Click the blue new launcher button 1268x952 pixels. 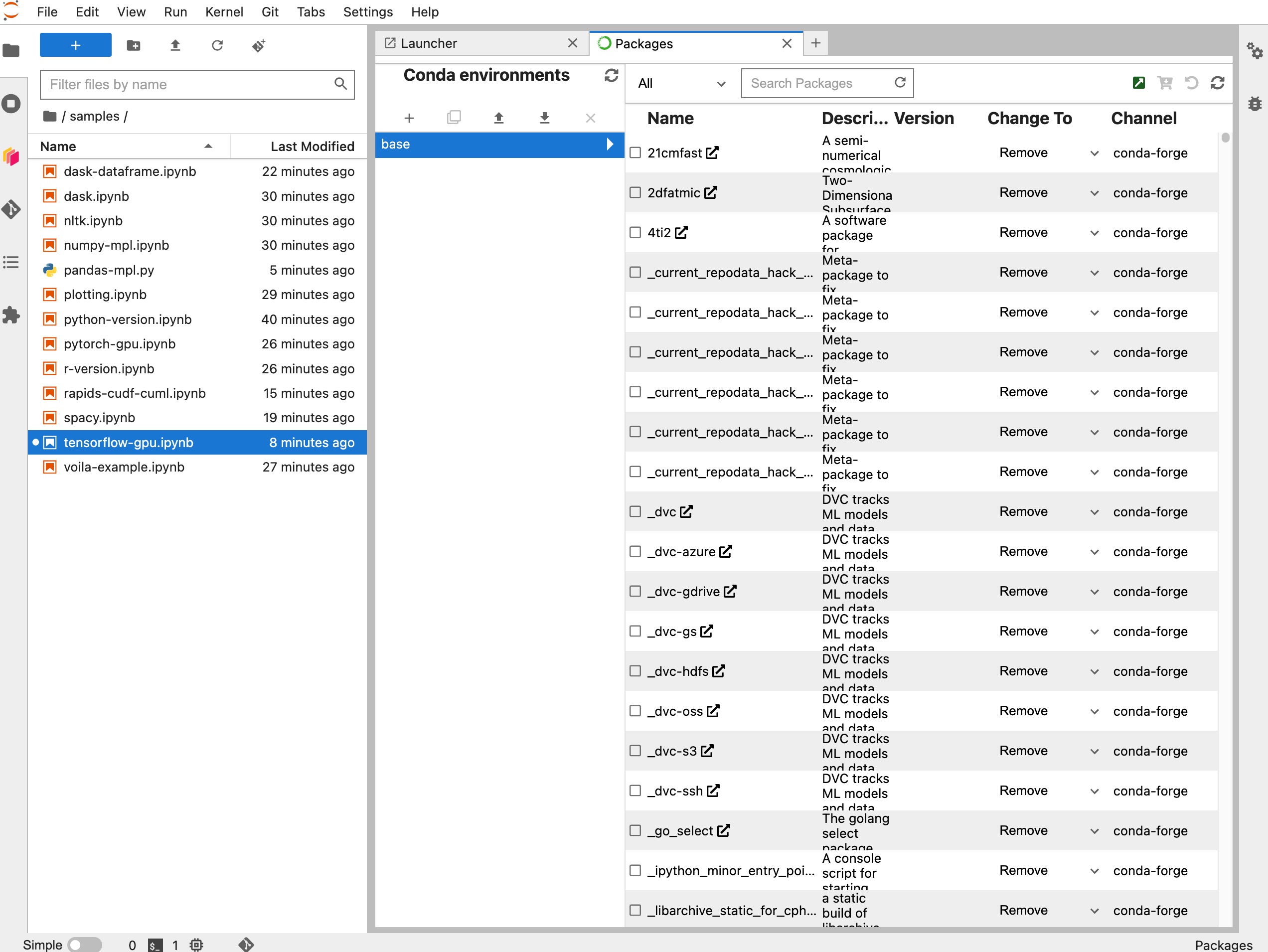75,45
